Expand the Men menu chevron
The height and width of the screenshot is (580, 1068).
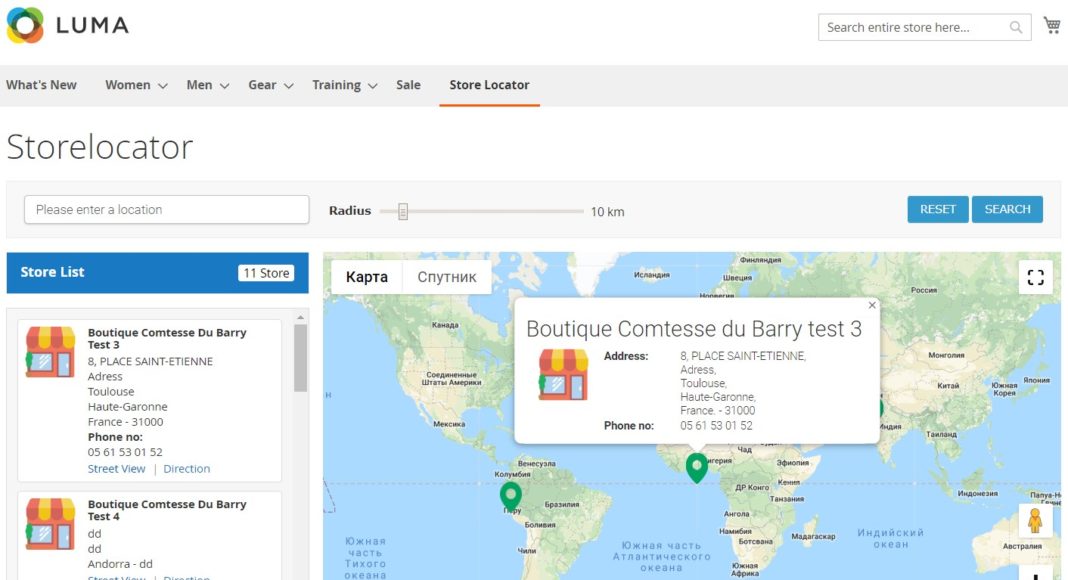224,86
